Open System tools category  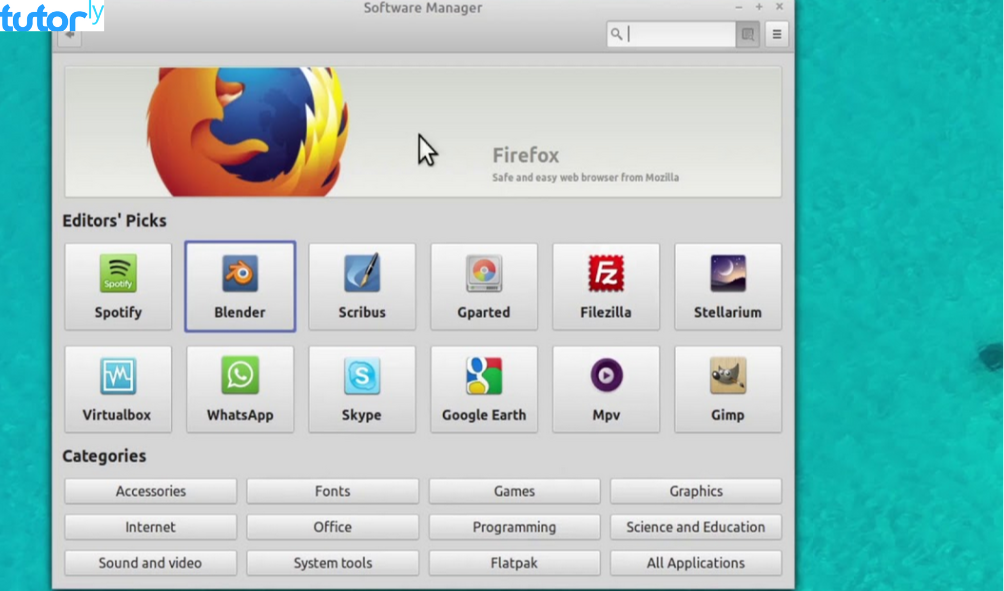tap(332, 563)
